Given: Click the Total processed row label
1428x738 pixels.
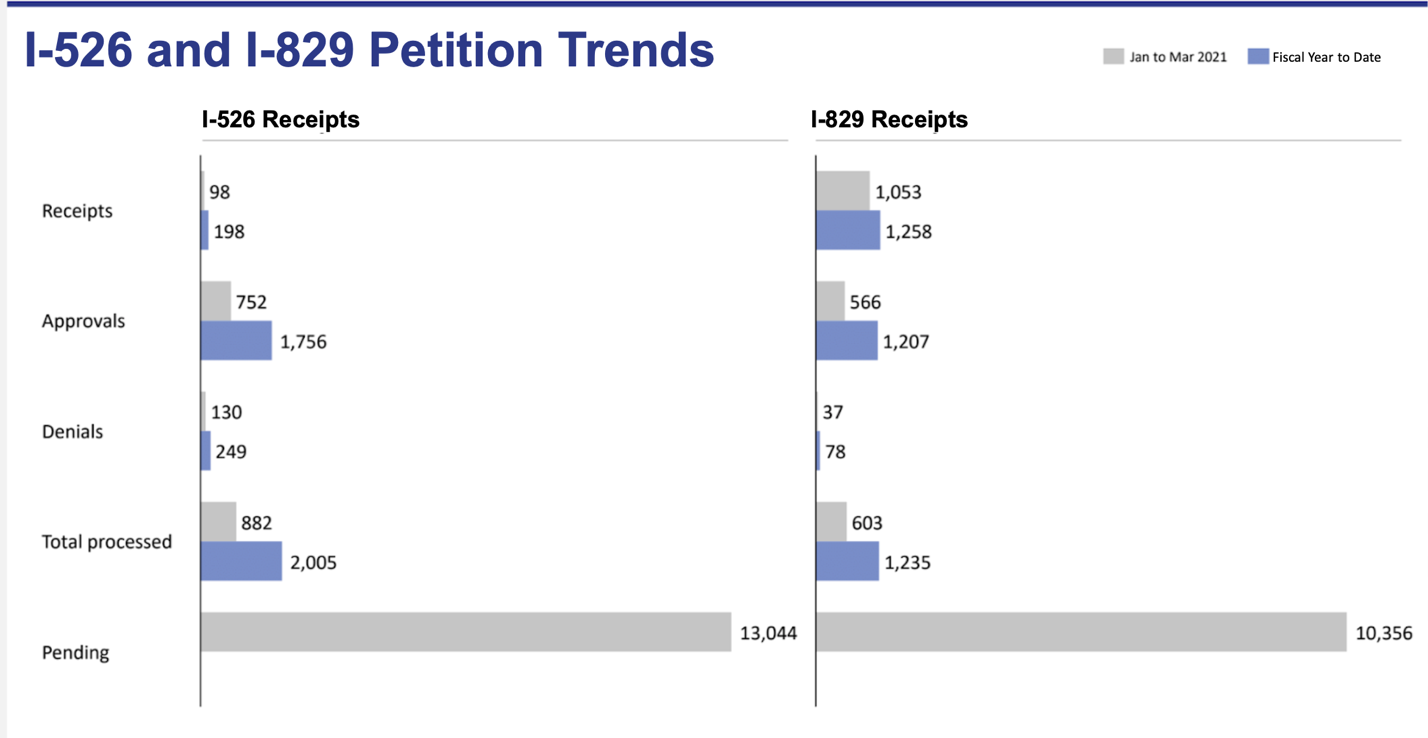Looking at the screenshot, I should (107, 542).
